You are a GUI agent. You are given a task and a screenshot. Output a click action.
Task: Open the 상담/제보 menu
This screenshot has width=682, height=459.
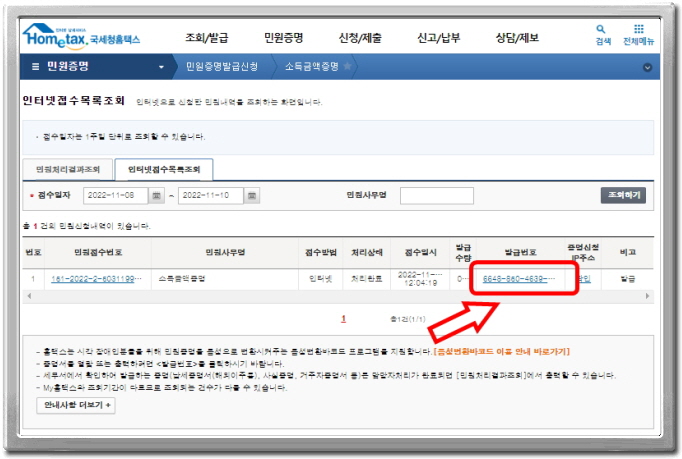[517, 38]
